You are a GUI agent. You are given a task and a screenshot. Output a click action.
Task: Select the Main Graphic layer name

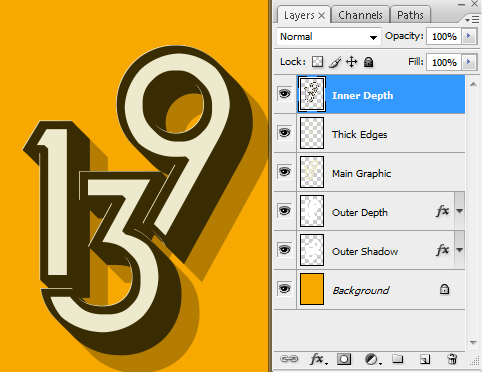pyautogui.click(x=362, y=174)
